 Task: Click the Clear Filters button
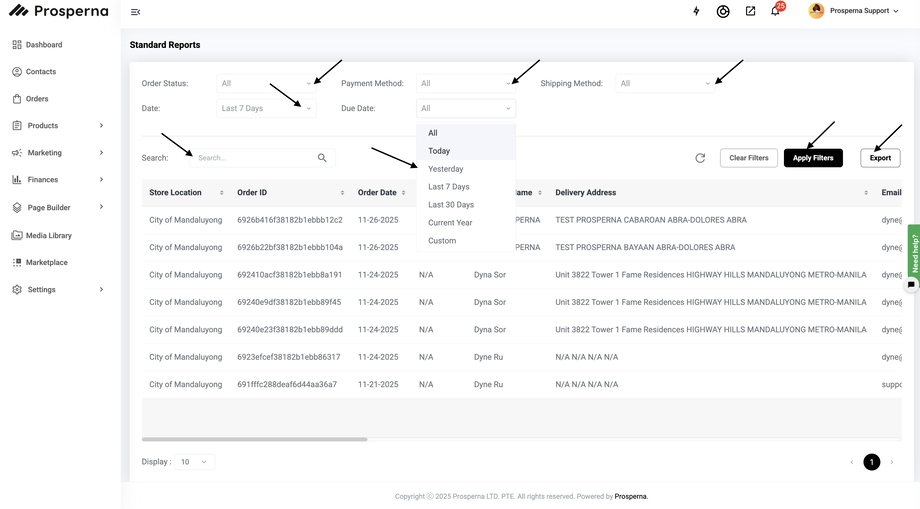(x=749, y=158)
